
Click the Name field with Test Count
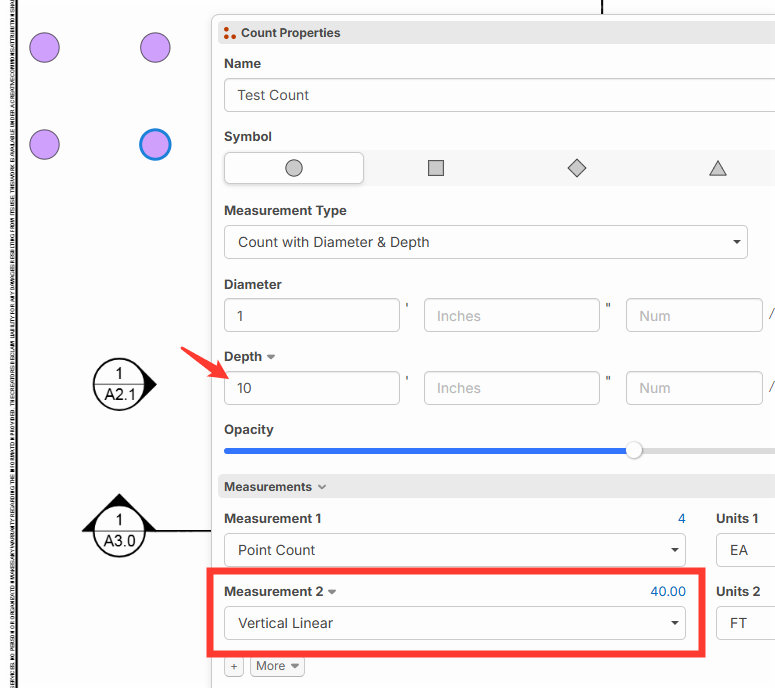[x=499, y=95]
